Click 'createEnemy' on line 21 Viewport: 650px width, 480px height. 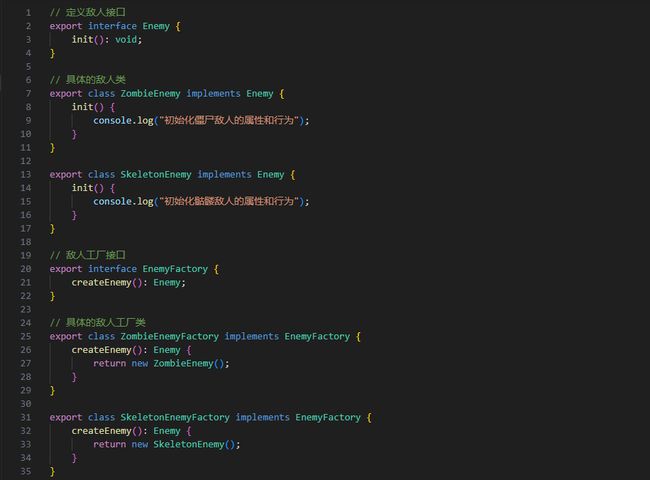pyautogui.click(x=102, y=282)
